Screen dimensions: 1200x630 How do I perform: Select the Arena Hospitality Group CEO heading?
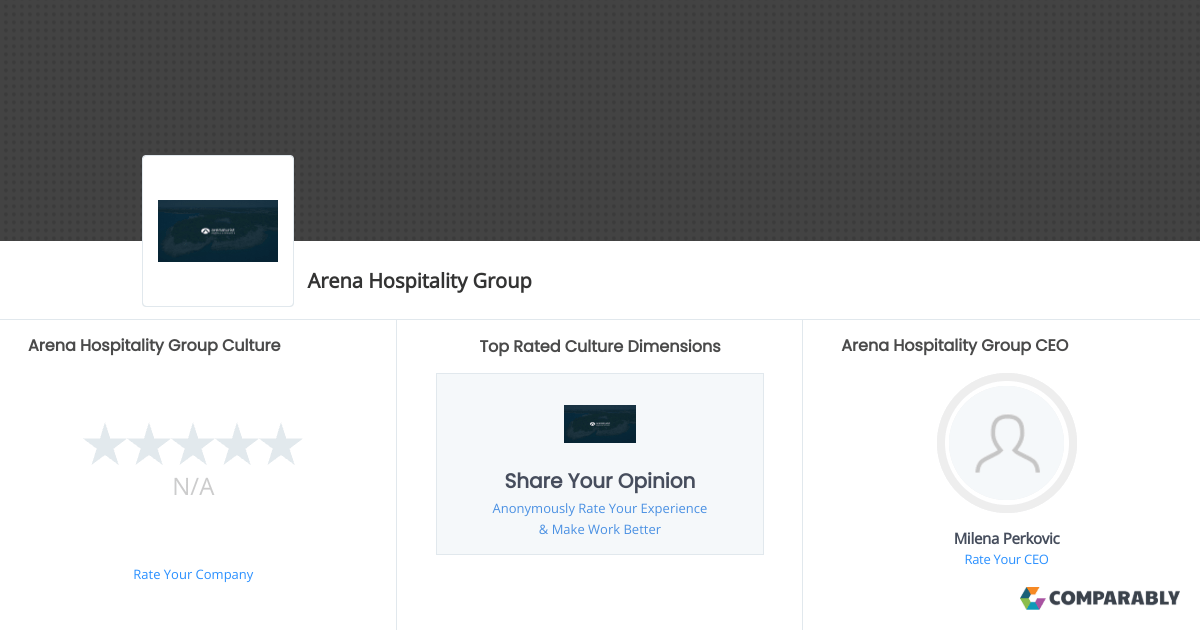pyautogui.click(x=955, y=345)
